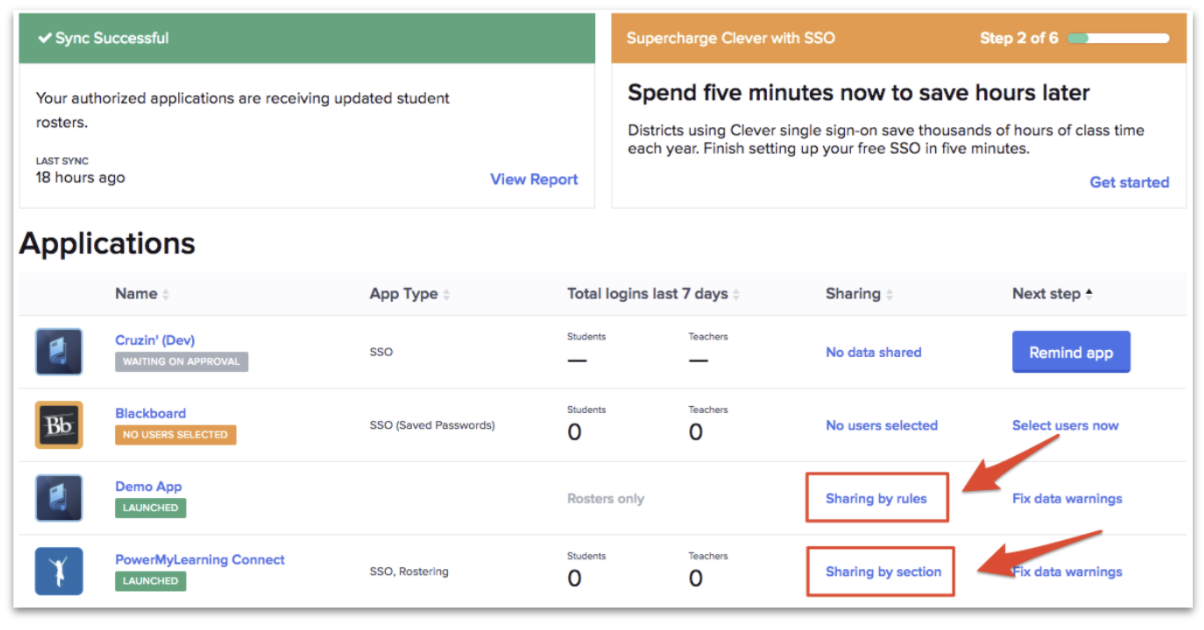Screen dimensions: 1204x630
Task: Click the SSO setup progress bar
Action: click(1118, 38)
